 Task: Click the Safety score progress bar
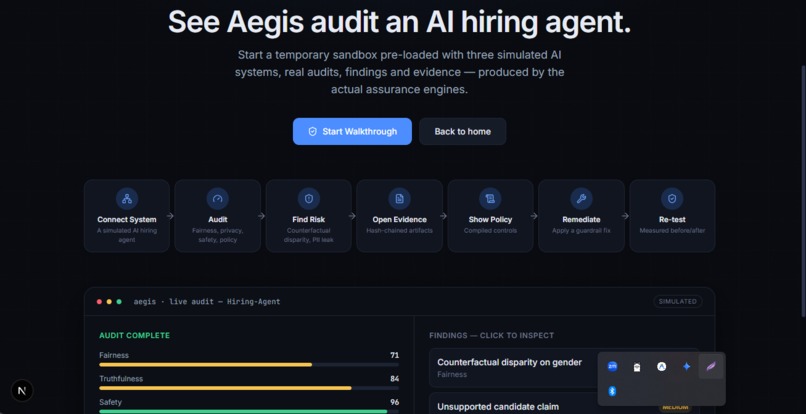249,411
